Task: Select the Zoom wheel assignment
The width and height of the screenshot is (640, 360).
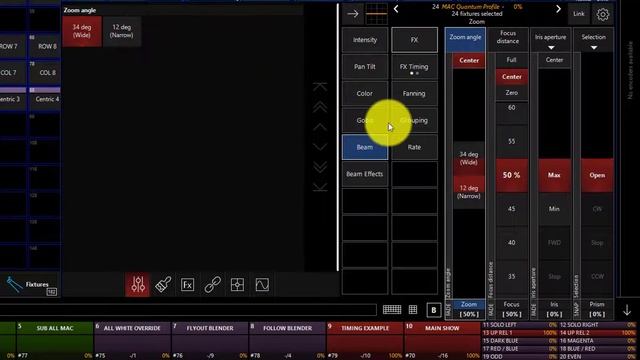Action: click(x=469, y=309)
